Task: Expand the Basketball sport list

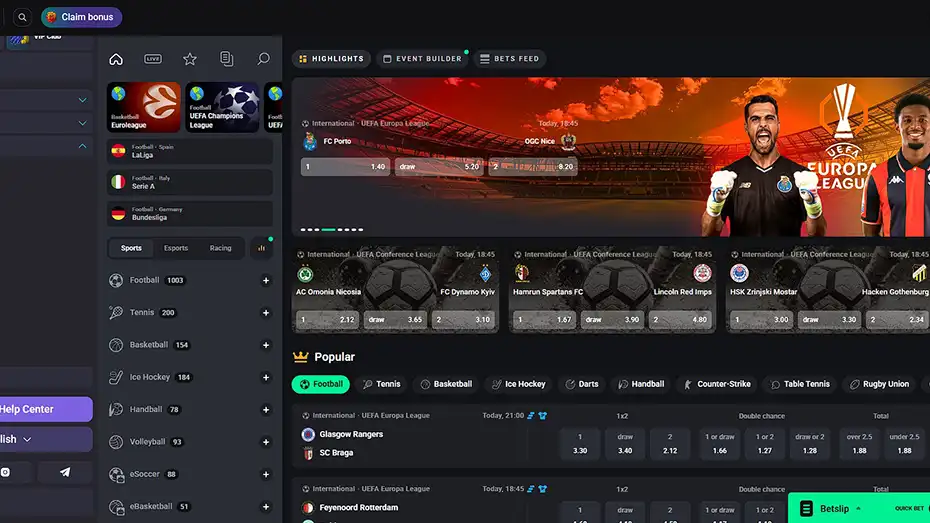Action: (x=266, y=345)
